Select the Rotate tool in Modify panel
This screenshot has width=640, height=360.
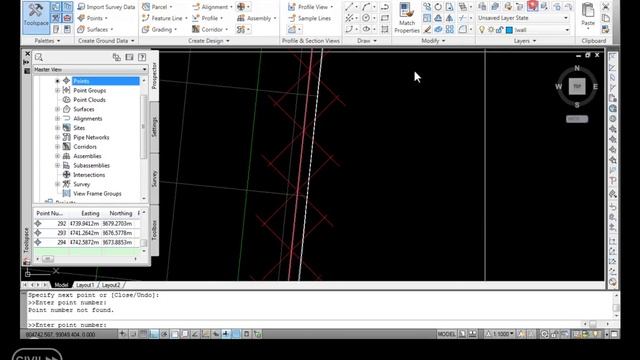tap(438, 7)
